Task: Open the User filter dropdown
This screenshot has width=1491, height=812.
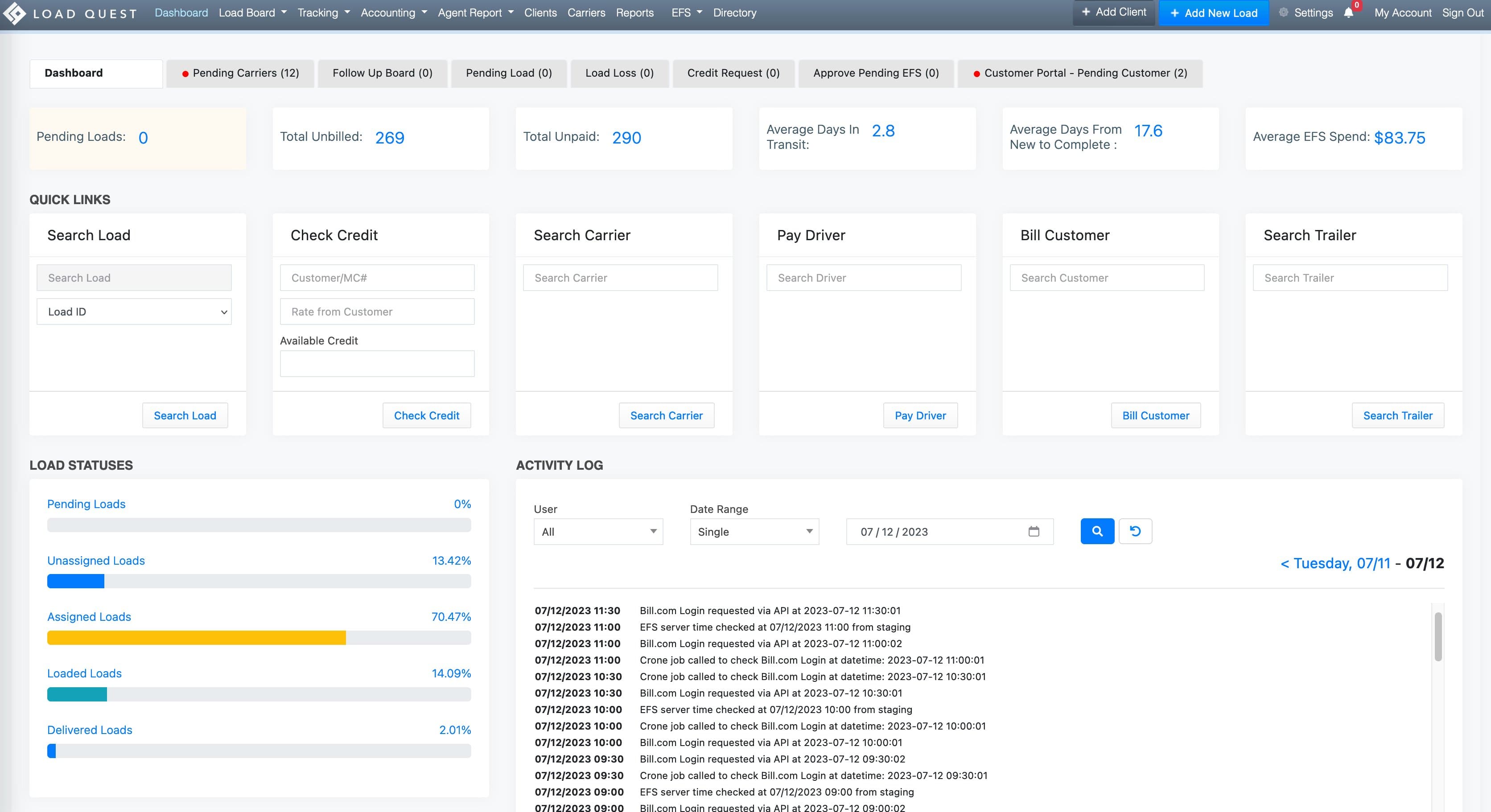Action: click(598, 532)
